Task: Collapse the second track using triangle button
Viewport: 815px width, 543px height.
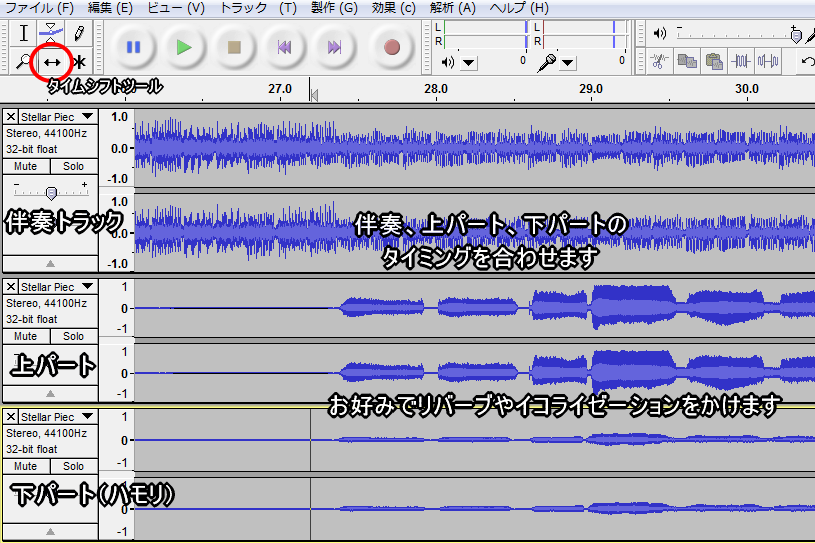Action: [x=50, y=393]
